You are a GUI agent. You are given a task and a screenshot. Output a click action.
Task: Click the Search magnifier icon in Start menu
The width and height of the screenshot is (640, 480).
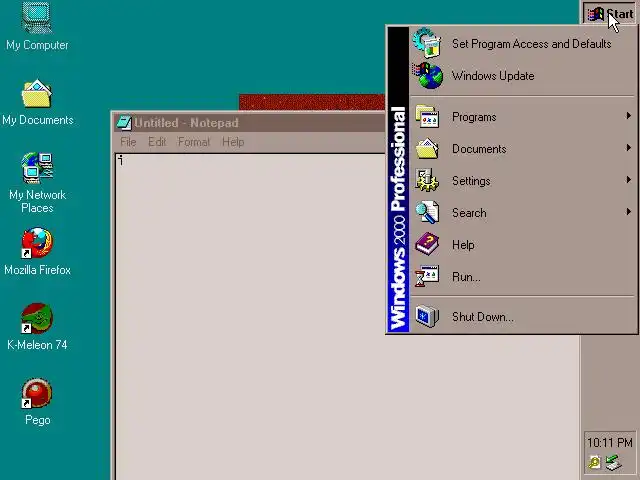pos(427,212)
